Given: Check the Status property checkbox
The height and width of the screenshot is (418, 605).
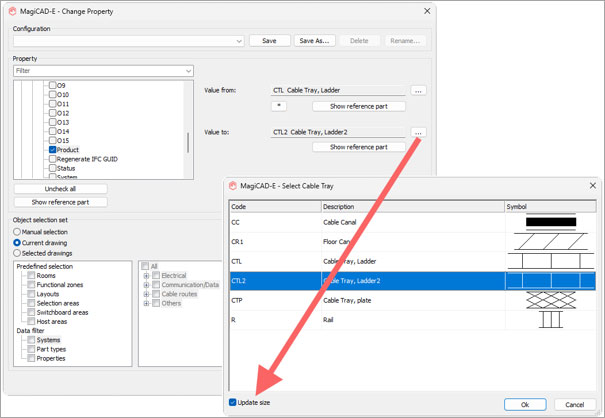Looking at the screenshot, I should coord(53,168).
